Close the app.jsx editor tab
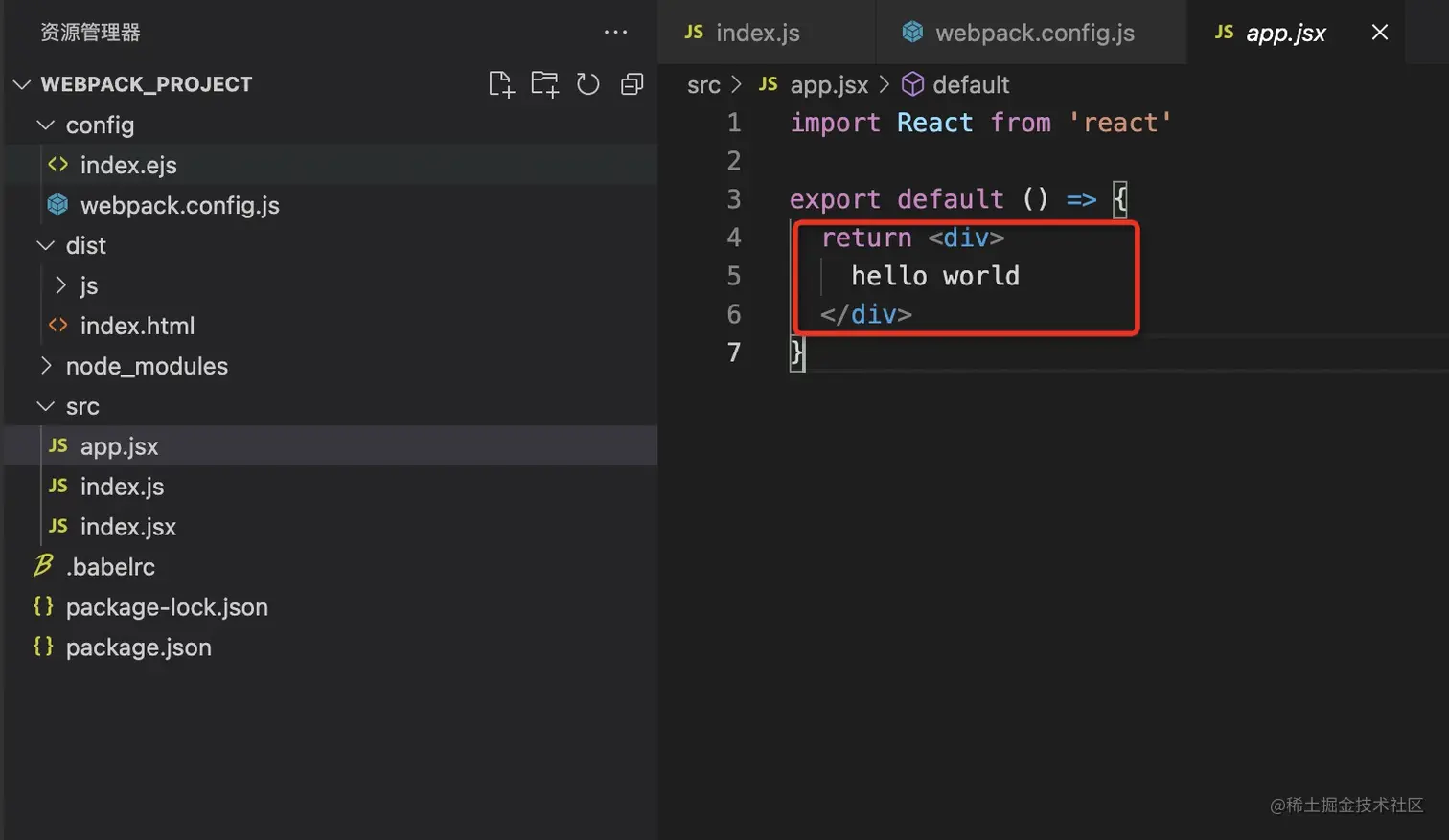Image resolution: width=1449 pixels, height=840 pixels. click(x=1380, y=33)
